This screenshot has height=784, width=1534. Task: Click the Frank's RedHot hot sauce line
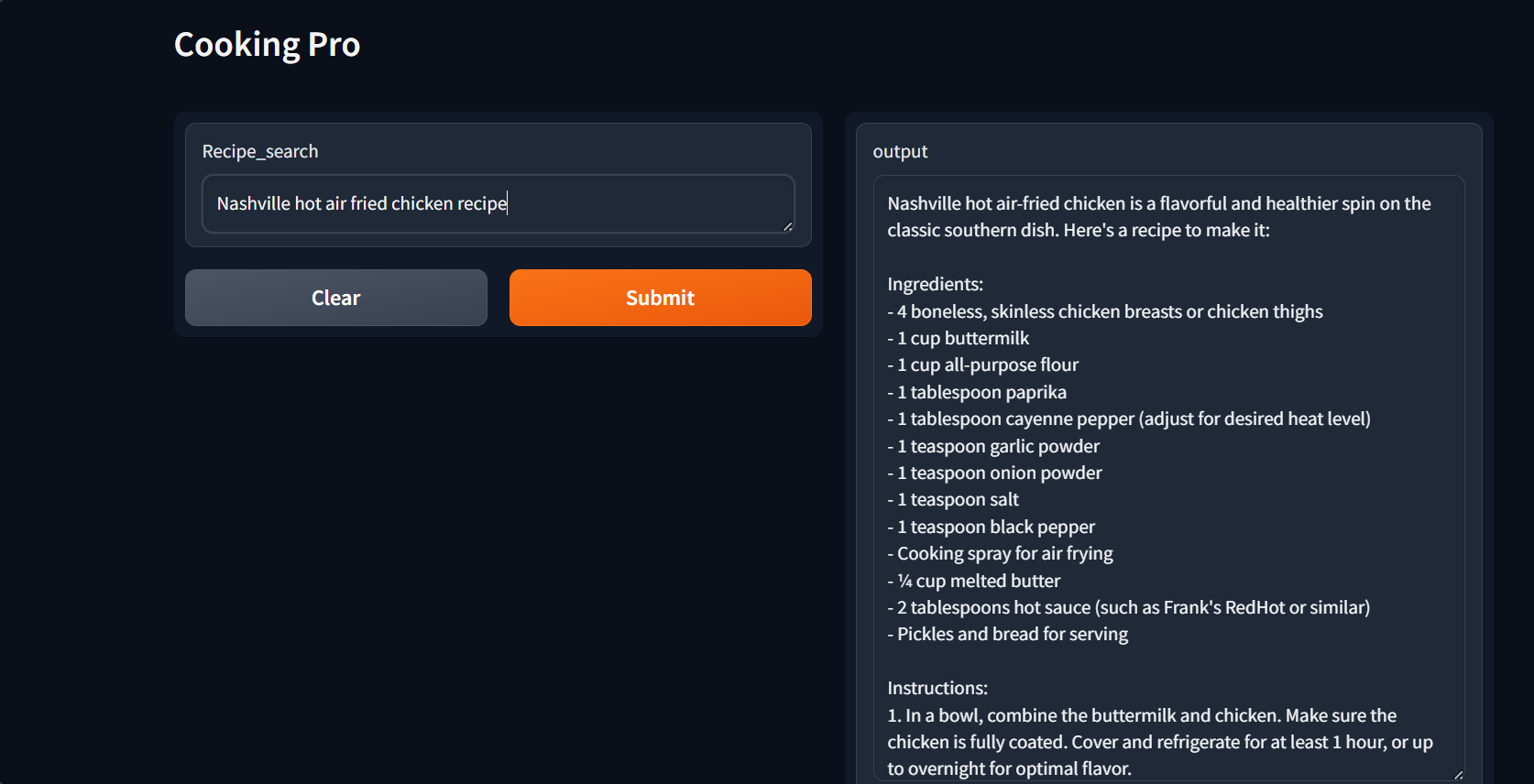(x=1129, y=607)
